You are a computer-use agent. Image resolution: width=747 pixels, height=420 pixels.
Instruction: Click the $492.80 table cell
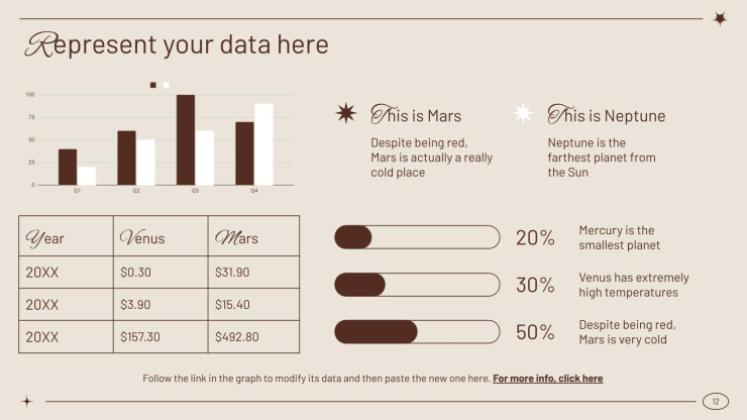tap(253, 337)
